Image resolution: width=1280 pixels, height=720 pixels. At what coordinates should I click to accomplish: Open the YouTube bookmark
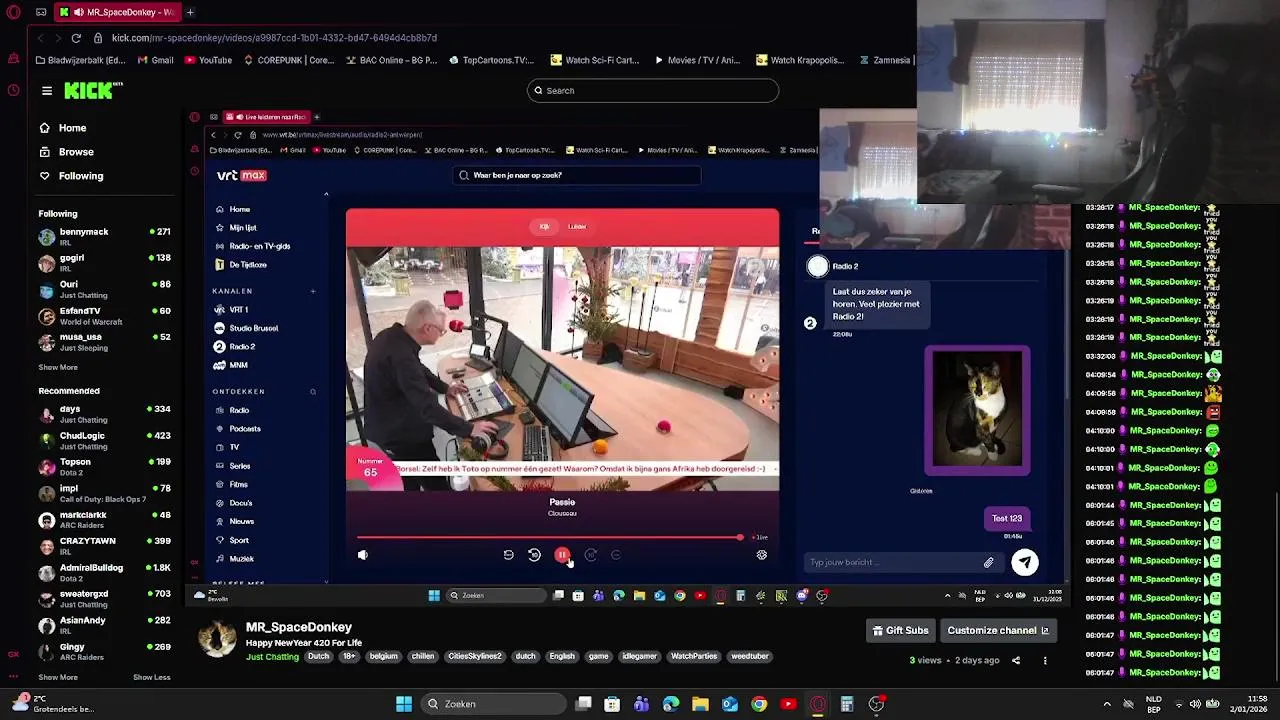pyautogui.click(x=208, y=60)
